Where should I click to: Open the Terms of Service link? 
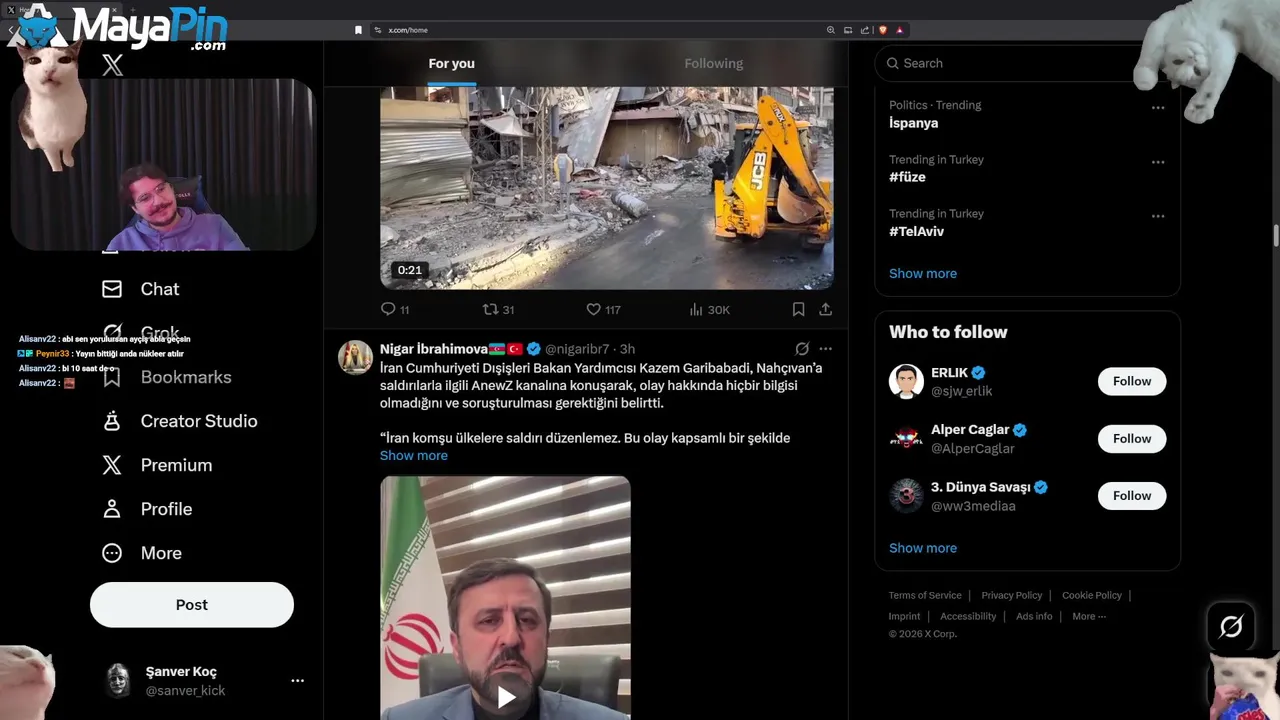point(925,595)
